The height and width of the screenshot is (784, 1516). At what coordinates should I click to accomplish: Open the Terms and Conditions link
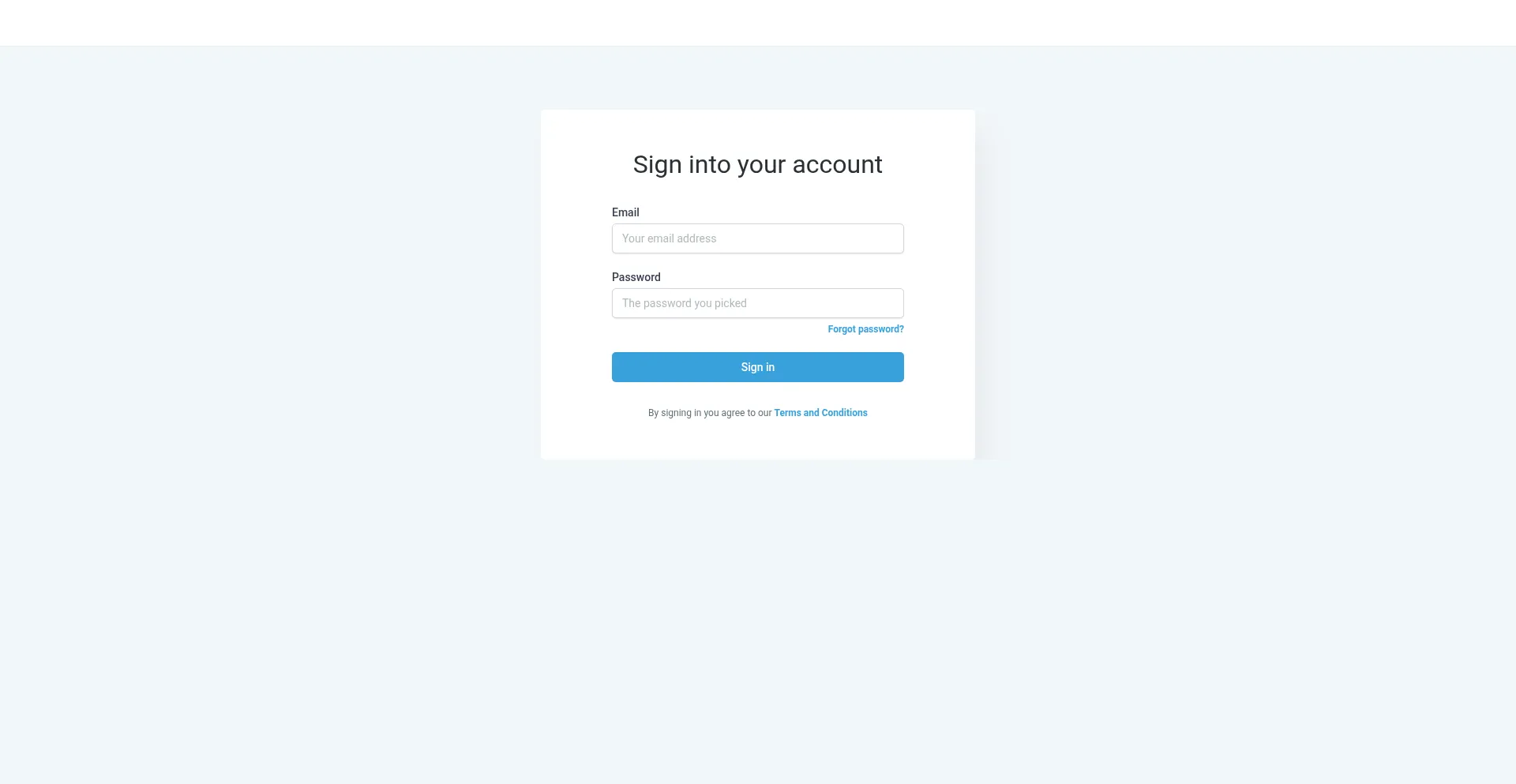(820, 413)
